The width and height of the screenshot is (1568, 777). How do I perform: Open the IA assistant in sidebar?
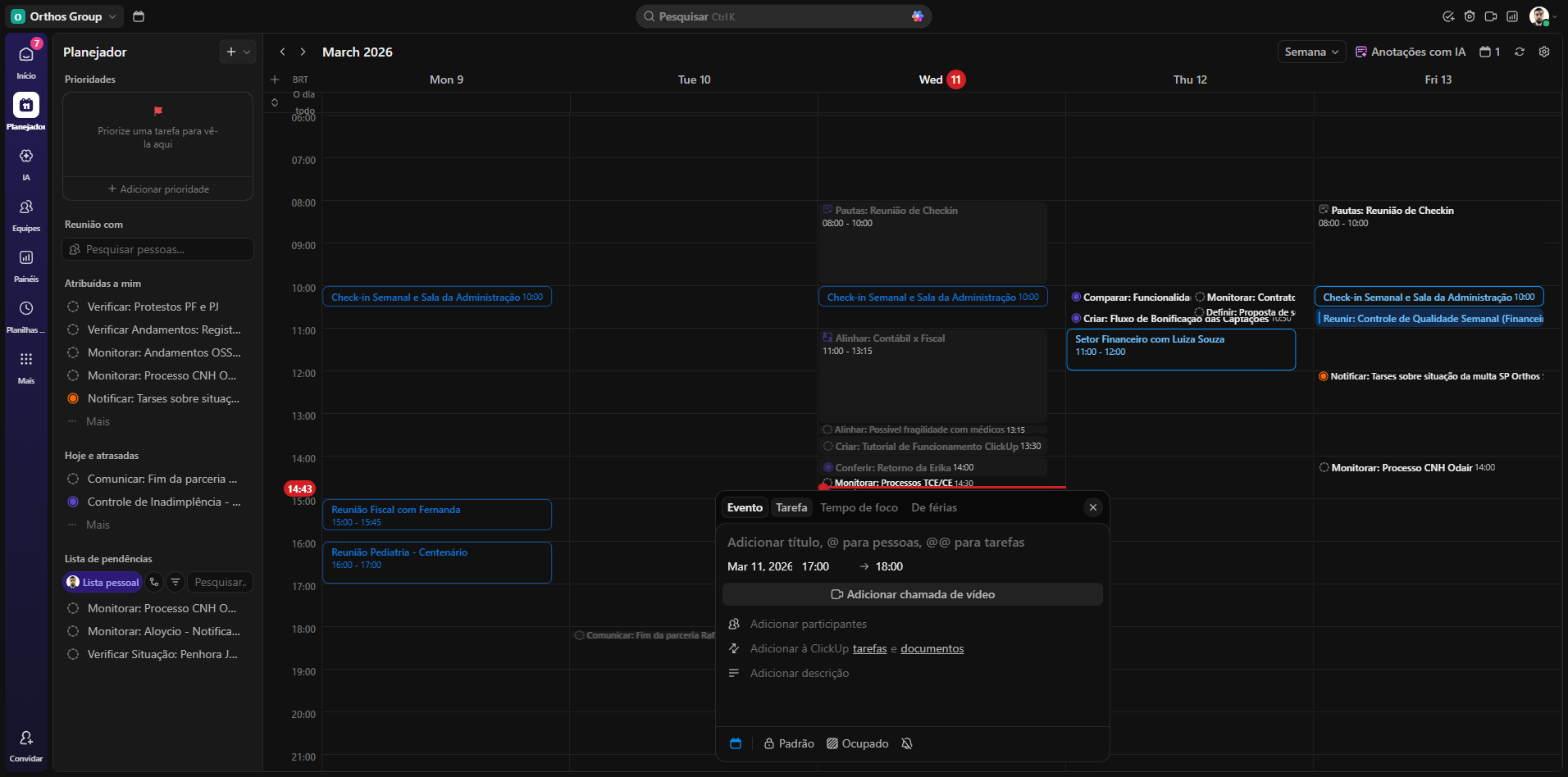tap(26, 157)
